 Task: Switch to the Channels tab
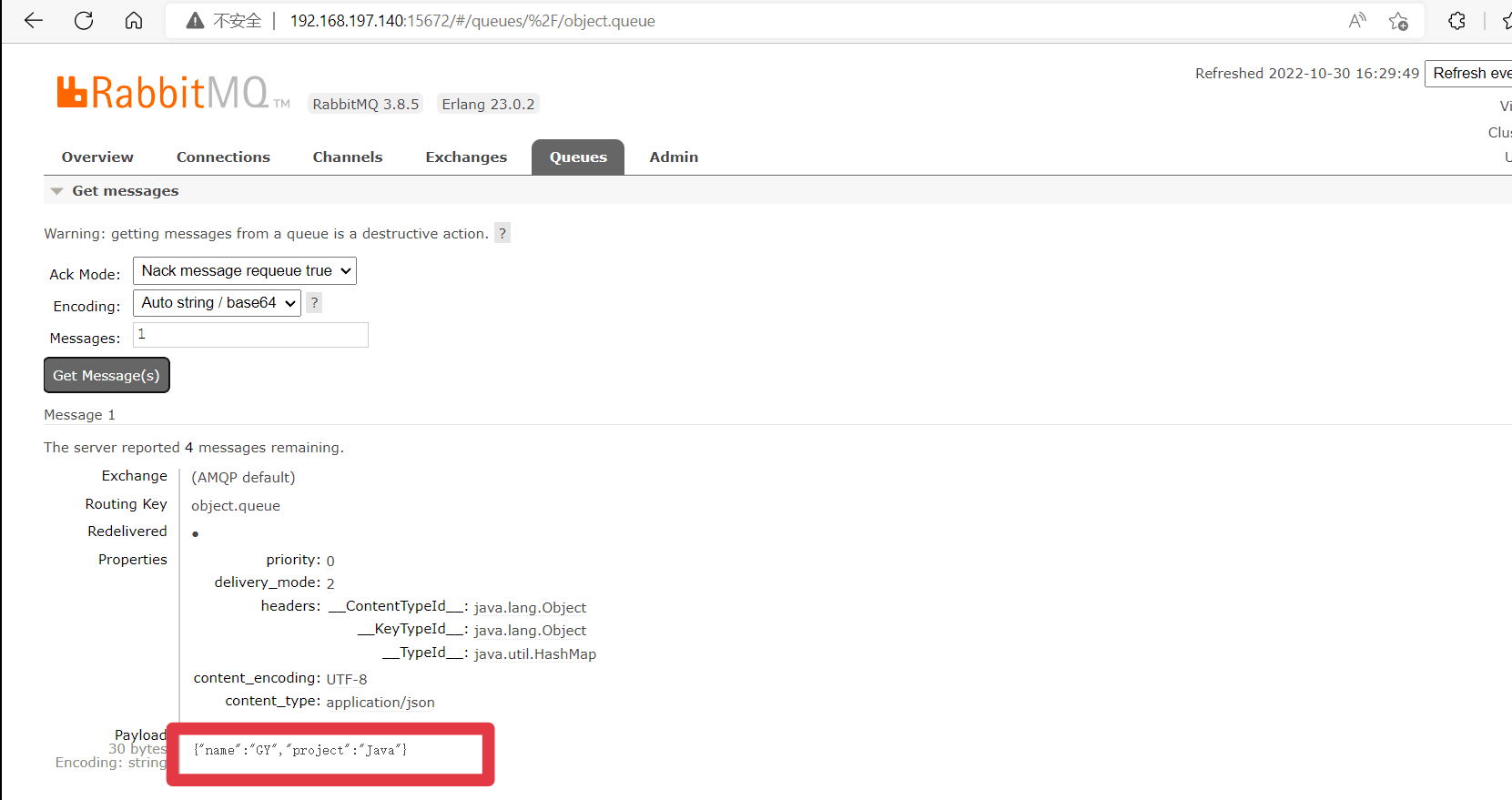click(x=348, y=157)
